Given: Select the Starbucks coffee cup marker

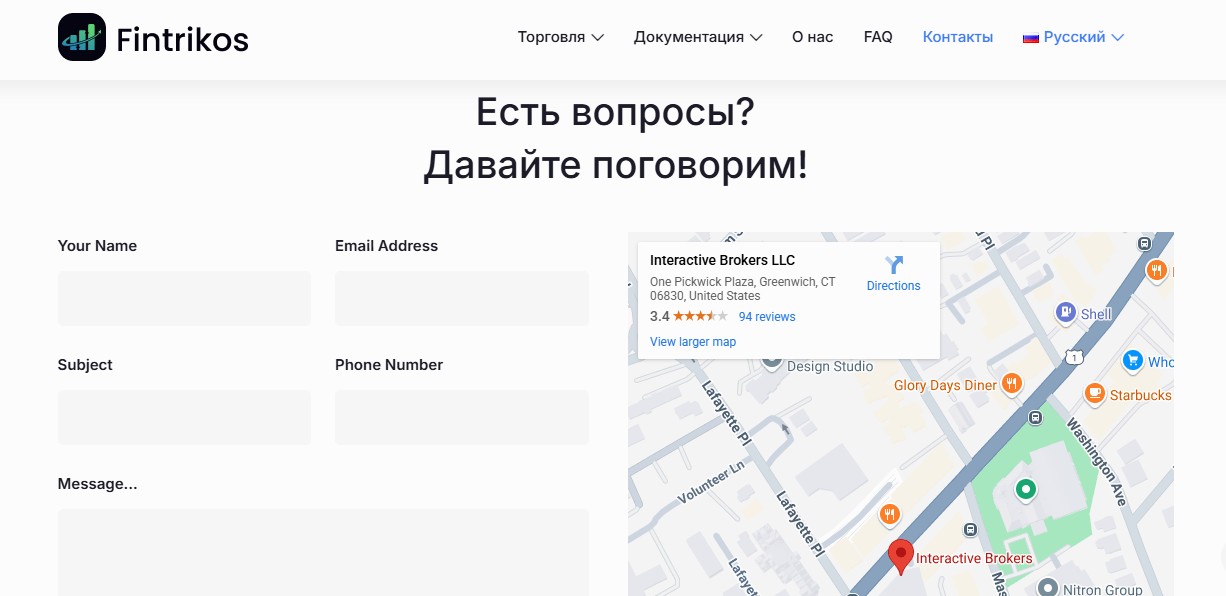Looking at the screenshot, I should (1095, 393).
